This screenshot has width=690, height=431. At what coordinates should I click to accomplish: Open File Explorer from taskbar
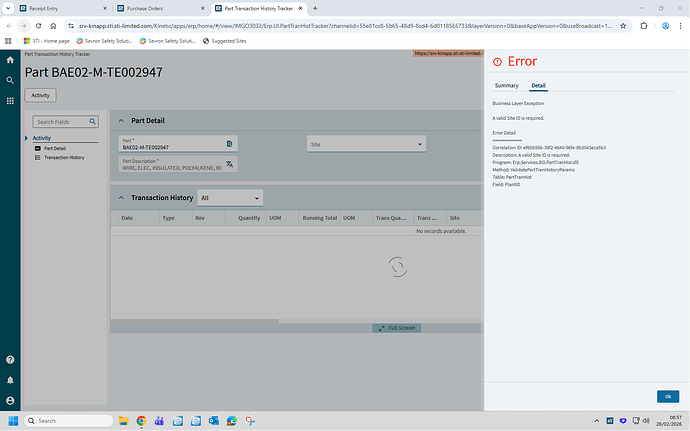(123, 421)
